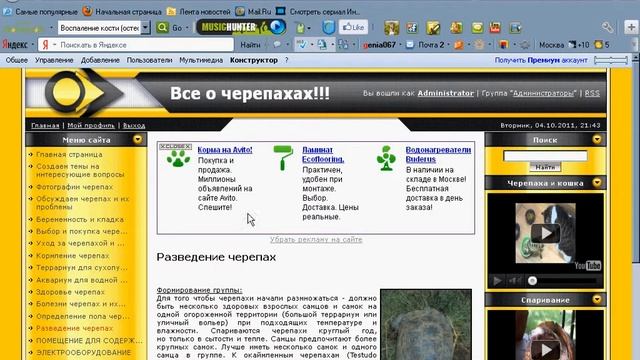This screenshot has height=360, width=640.
Task: Open the Пользователи menu
Action: pyautogui.click(x=149, y=60)
